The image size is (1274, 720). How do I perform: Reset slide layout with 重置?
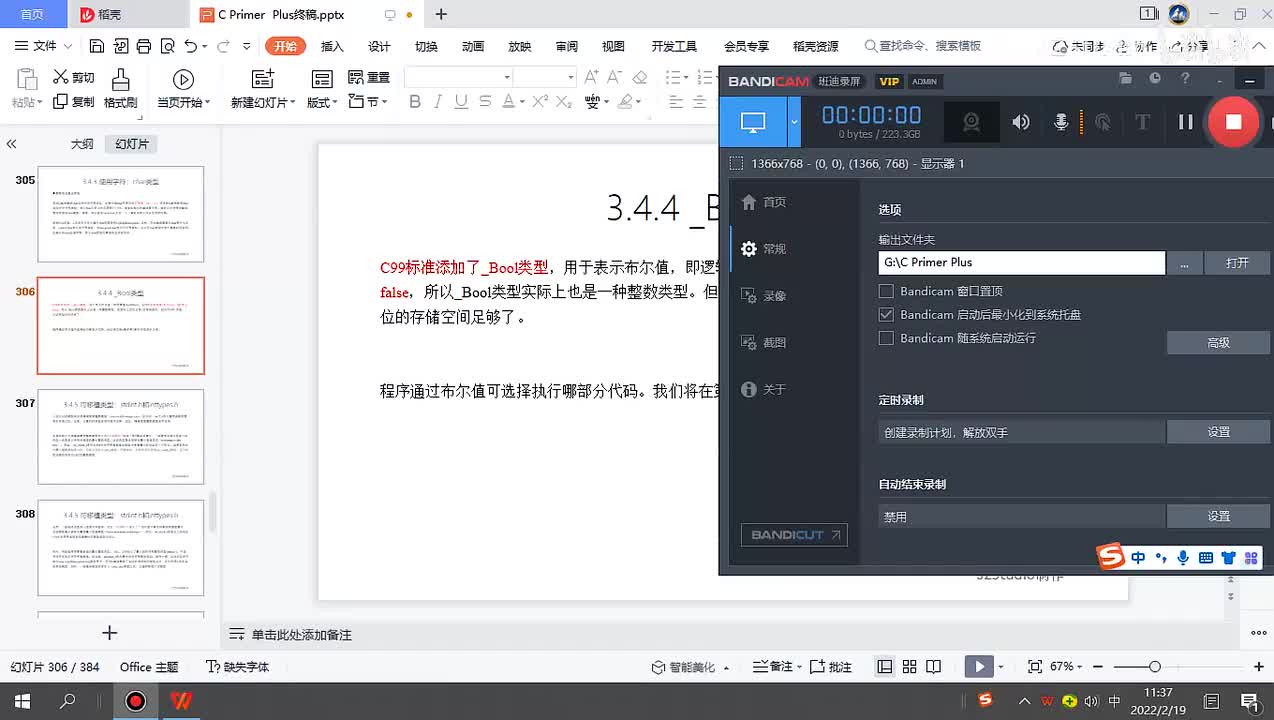[x=368, y=77]
